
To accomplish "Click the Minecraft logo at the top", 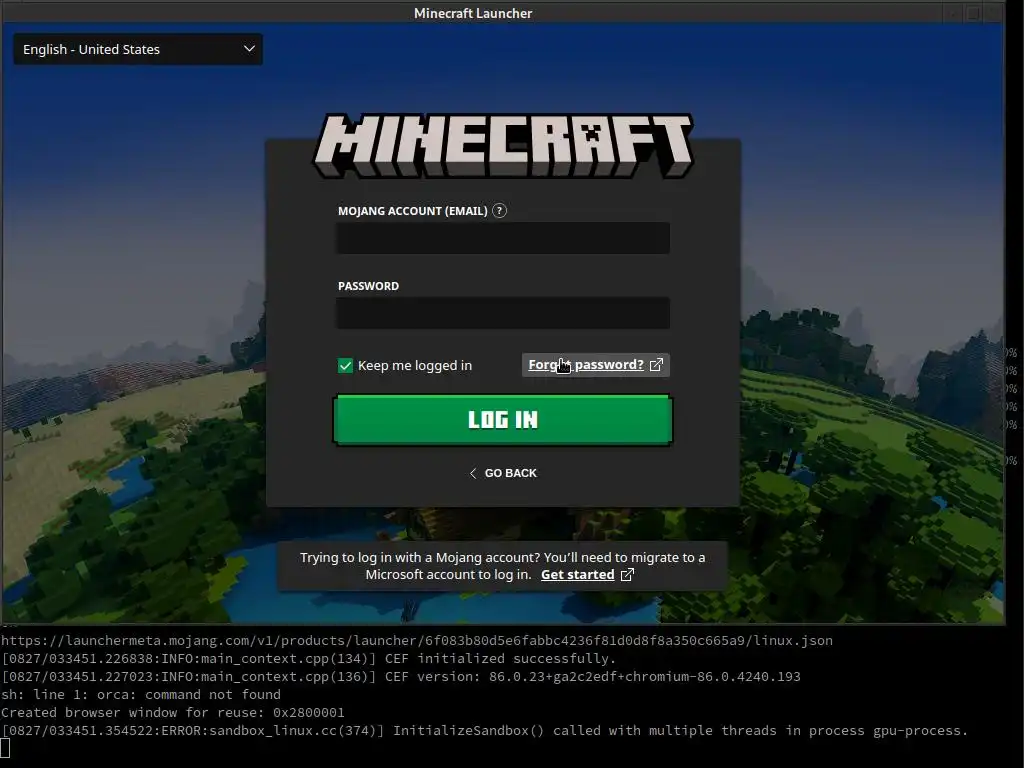I will 503,146.
